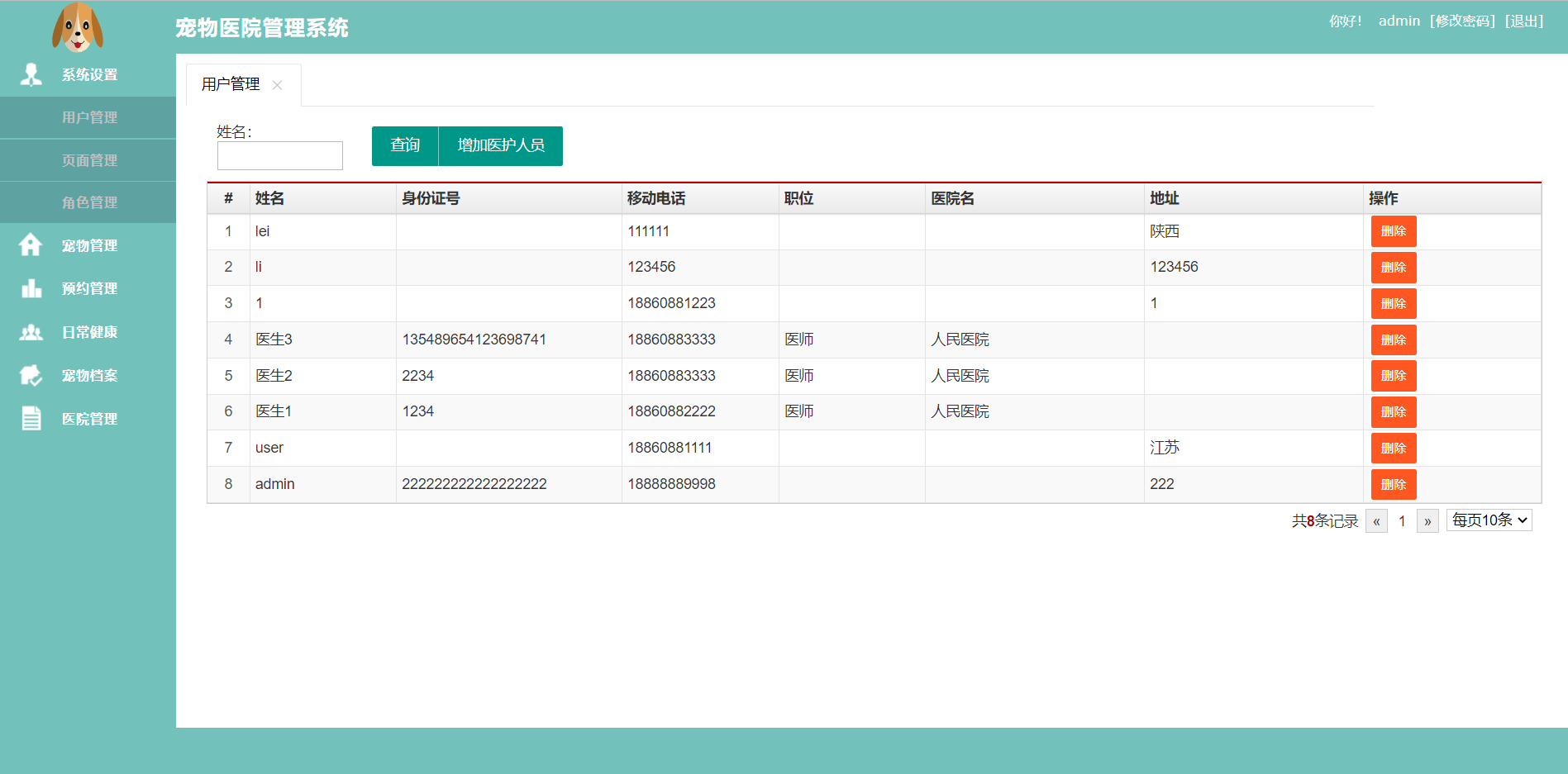Click the 退出 logout link
This screenshot has width=1568, height=774.
pos(1524,21)
